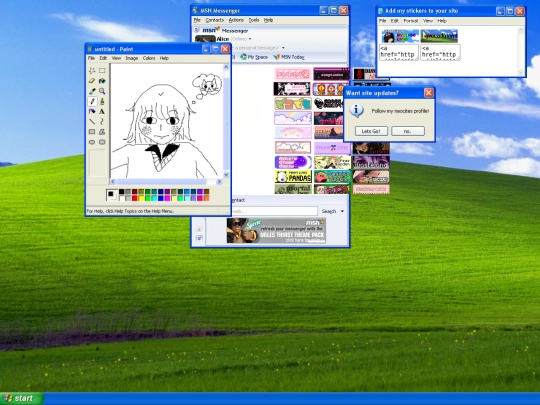
Task: Click the Search button in Messenger
Action: (x=329, y=211)
